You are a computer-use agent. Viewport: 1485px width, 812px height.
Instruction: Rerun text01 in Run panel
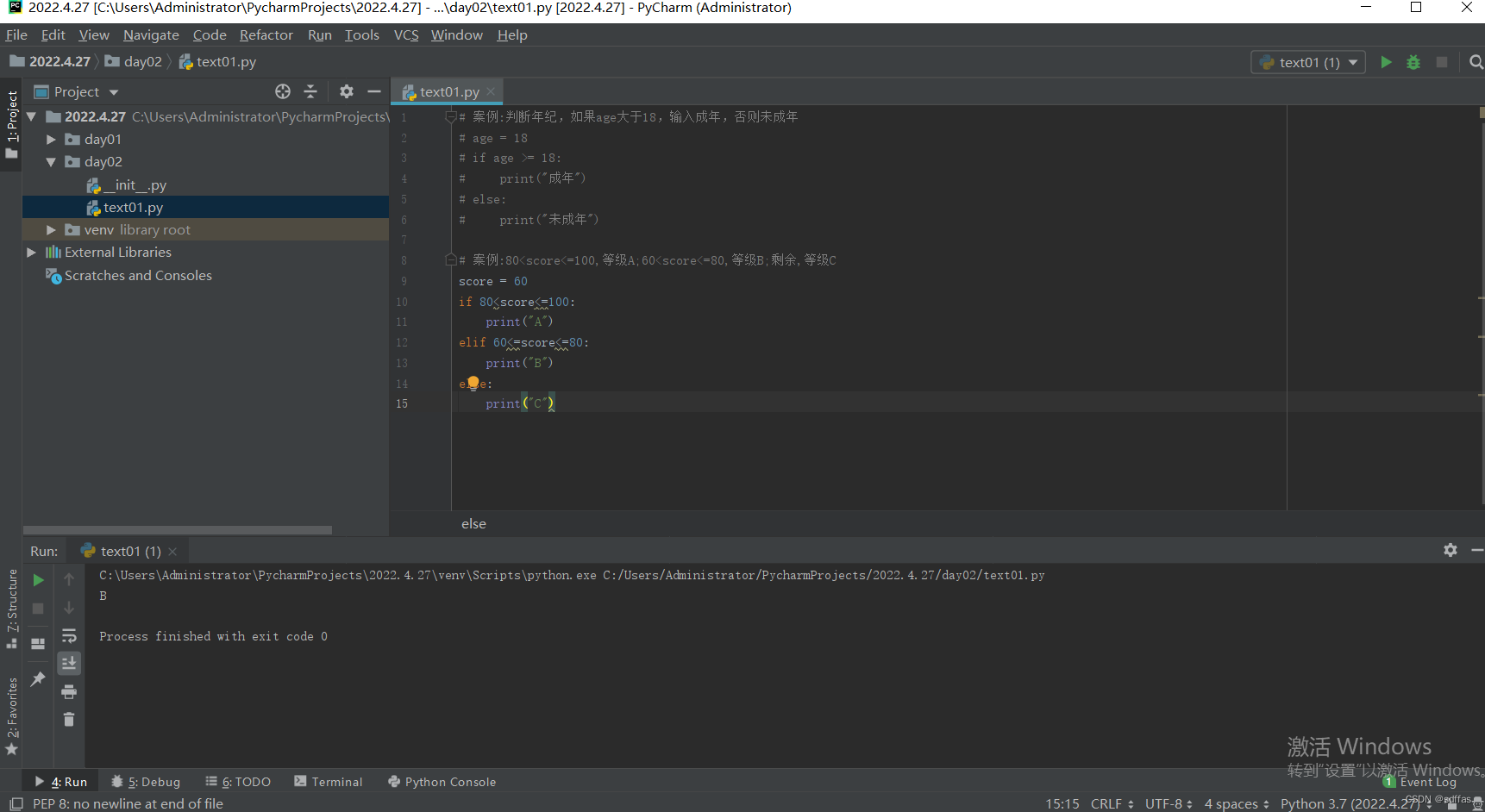tap(38, 580)
